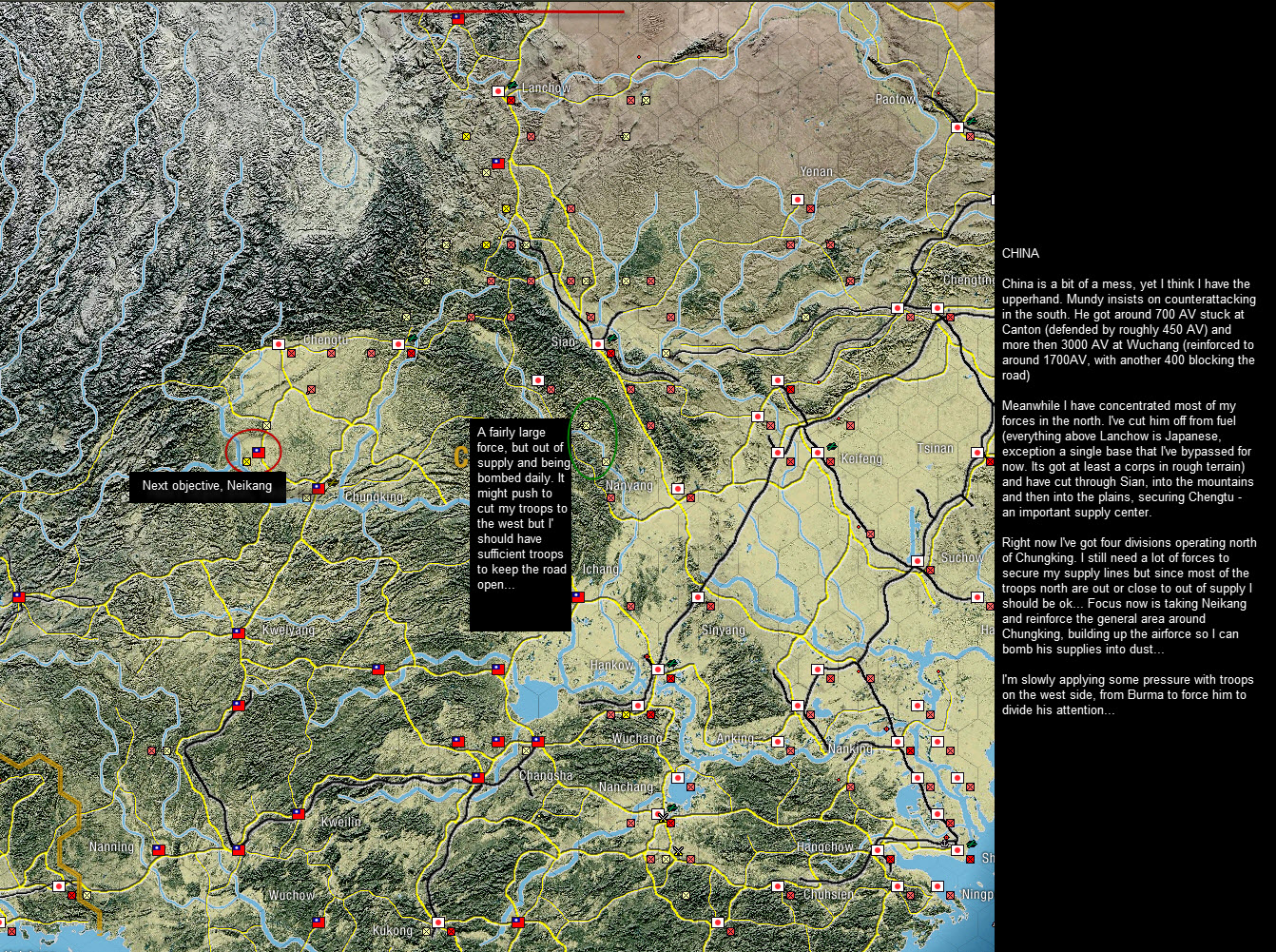Click the Hangchow city name
Image resolution: width=1276 pixels, height=952 pixels.
[x=825, y=847]
